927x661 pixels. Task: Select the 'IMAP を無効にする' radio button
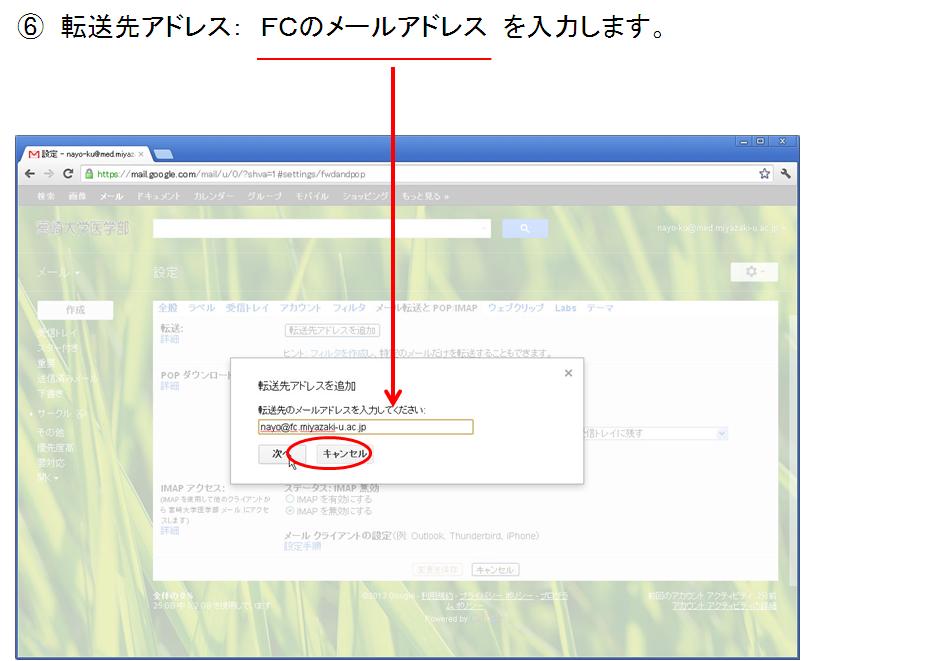(x=291, y=510)
